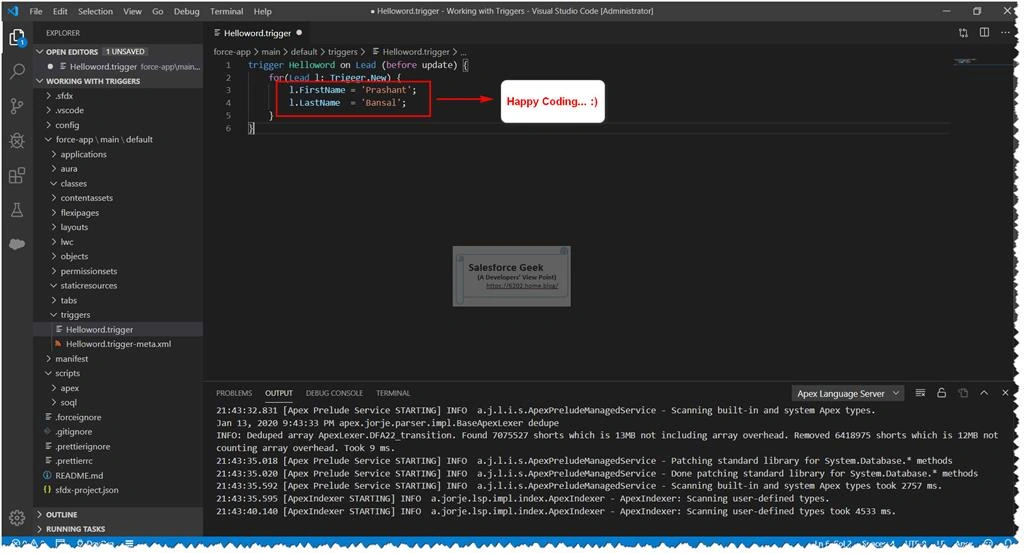Expand the tabs folder

click(x=118, y=300)
